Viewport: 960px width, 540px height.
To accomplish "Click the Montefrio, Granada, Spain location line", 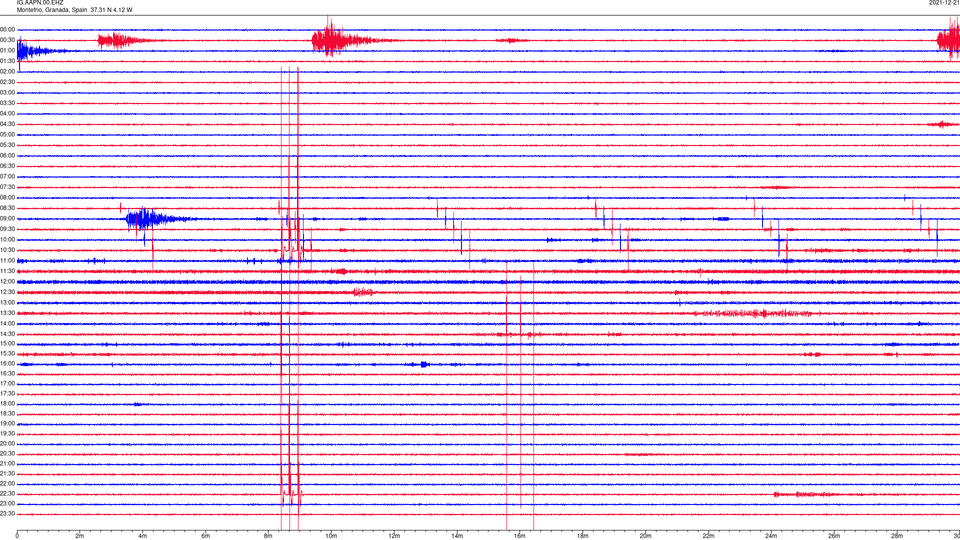I will 74,10.
